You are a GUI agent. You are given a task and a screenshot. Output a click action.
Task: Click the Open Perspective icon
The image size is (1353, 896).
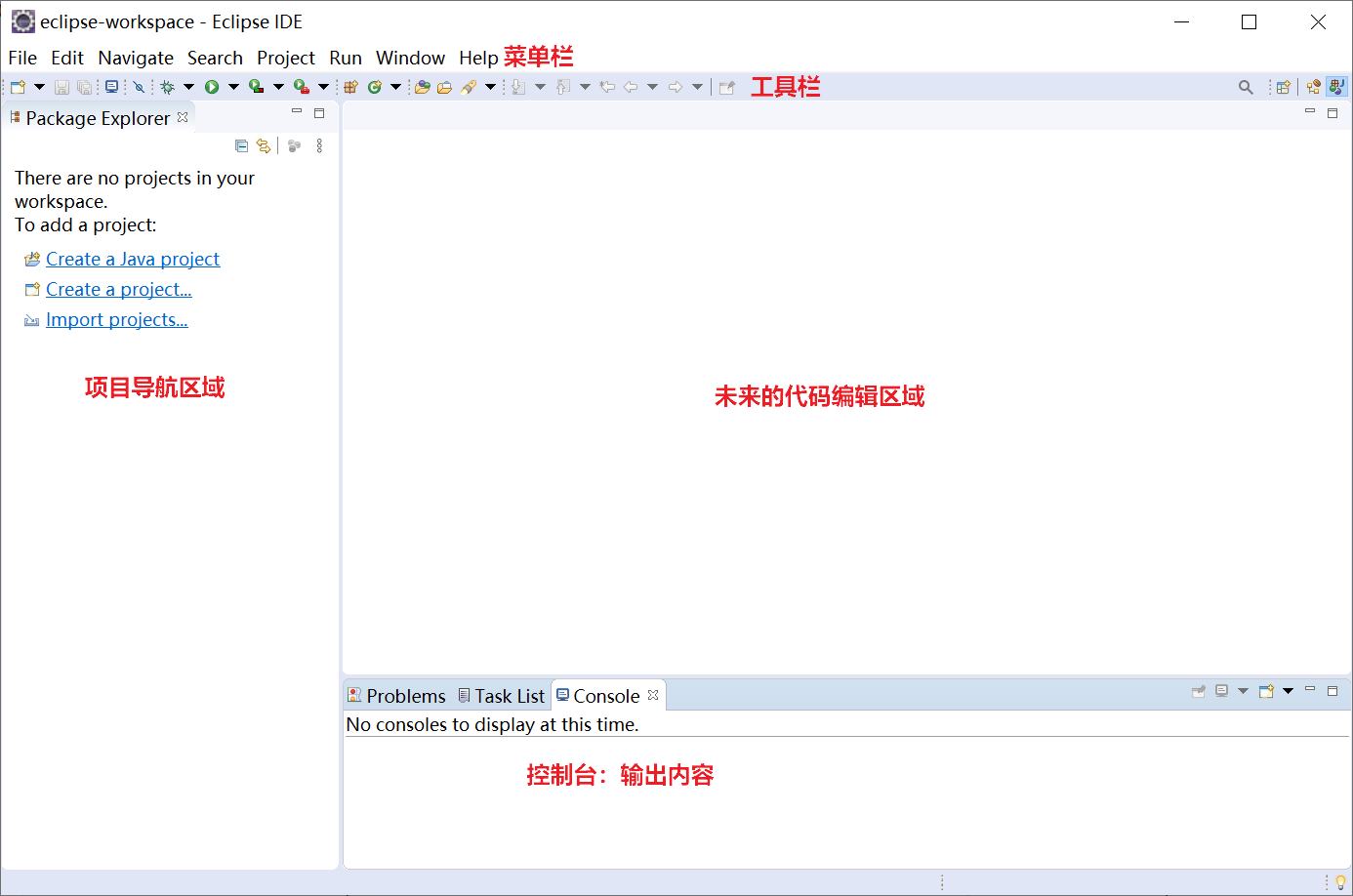point(1284,87)
